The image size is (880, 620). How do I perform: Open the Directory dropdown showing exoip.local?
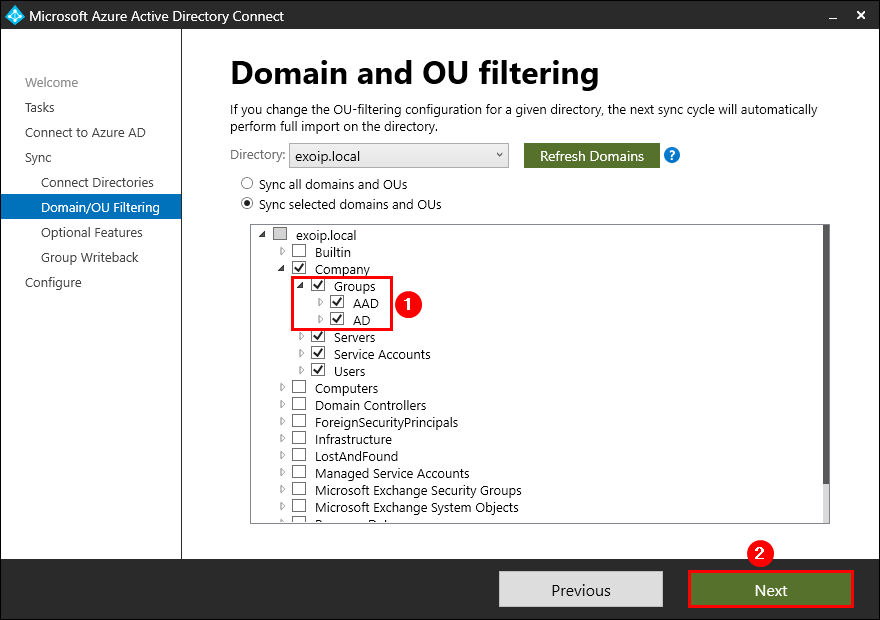pos(399,156)
